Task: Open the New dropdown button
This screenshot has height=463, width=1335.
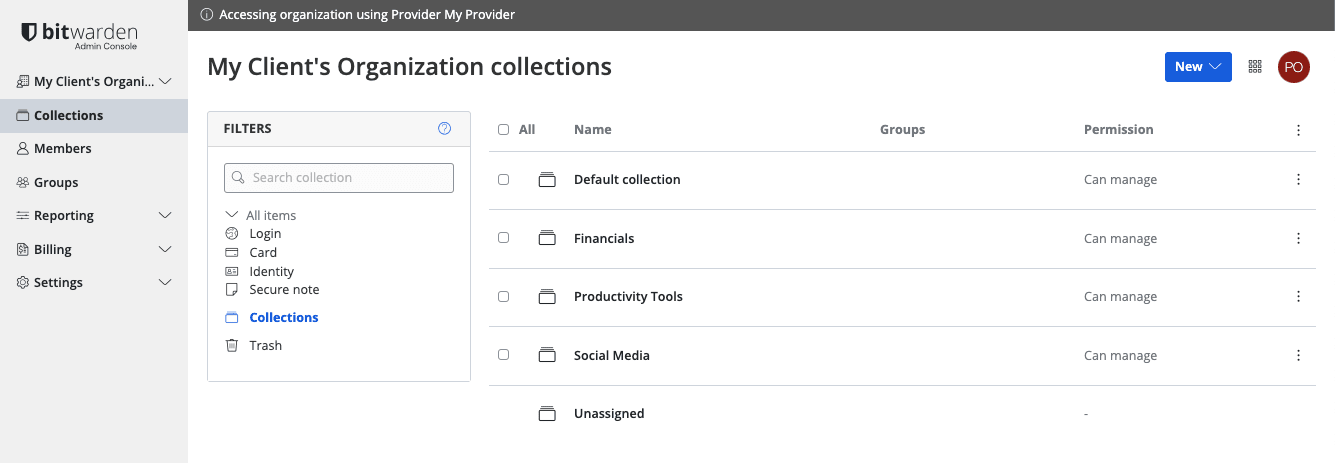Action: click(1198, 67)
